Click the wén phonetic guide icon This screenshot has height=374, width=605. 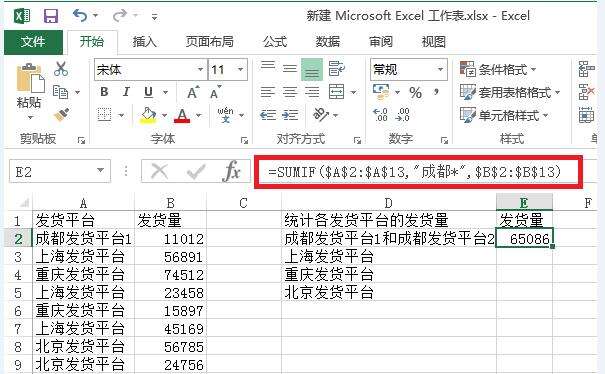pos(225,115)
